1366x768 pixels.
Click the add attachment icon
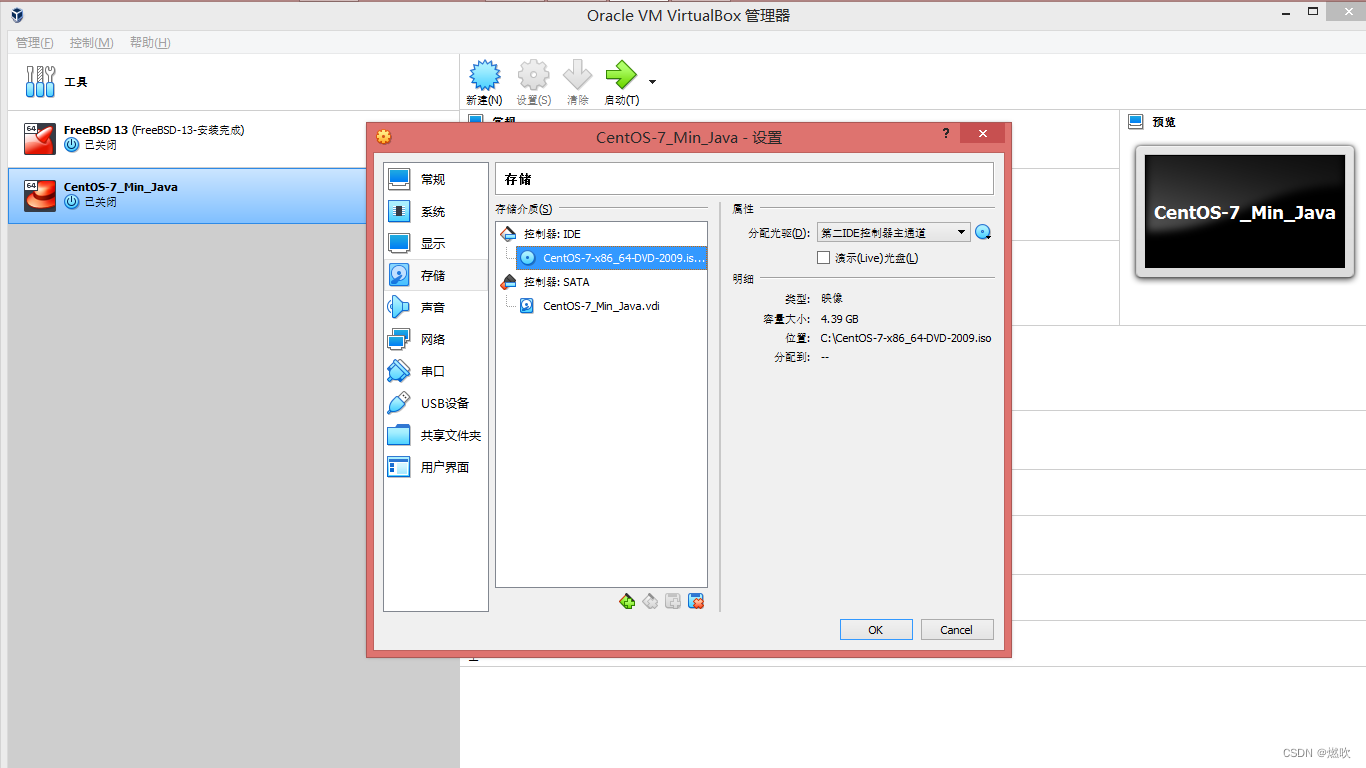[673, 601]
